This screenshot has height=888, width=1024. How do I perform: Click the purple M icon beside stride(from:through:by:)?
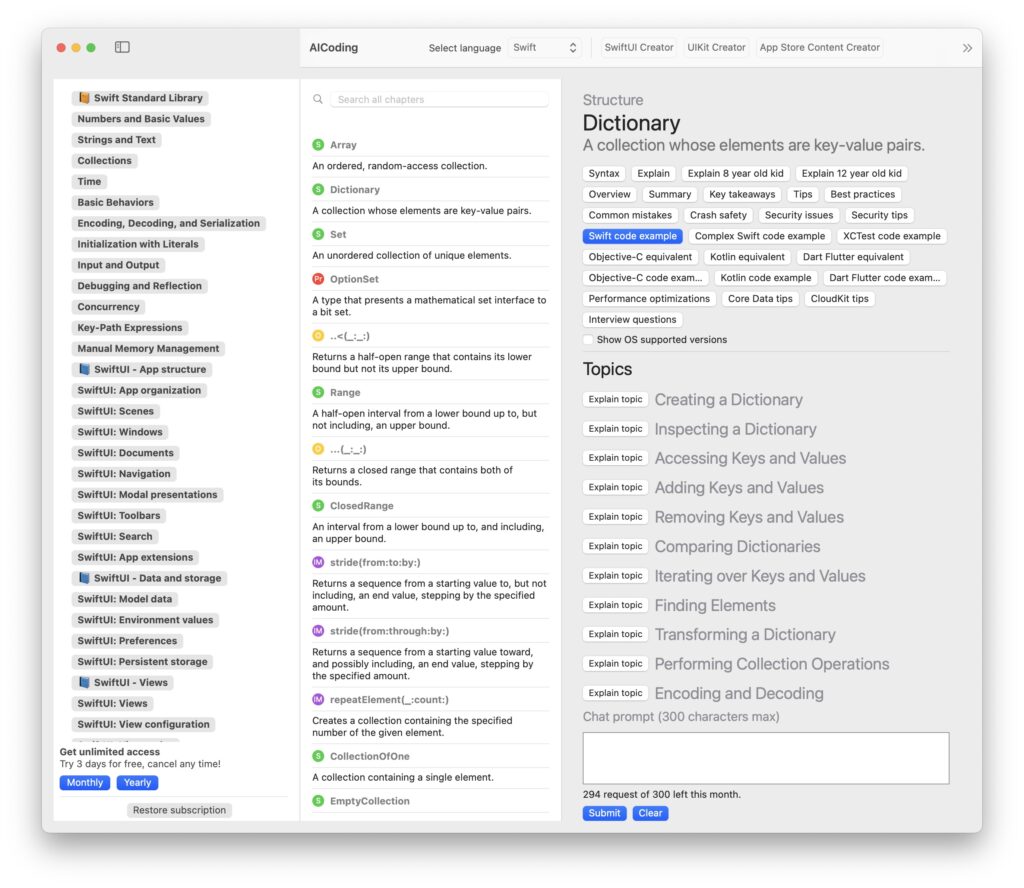318,631
